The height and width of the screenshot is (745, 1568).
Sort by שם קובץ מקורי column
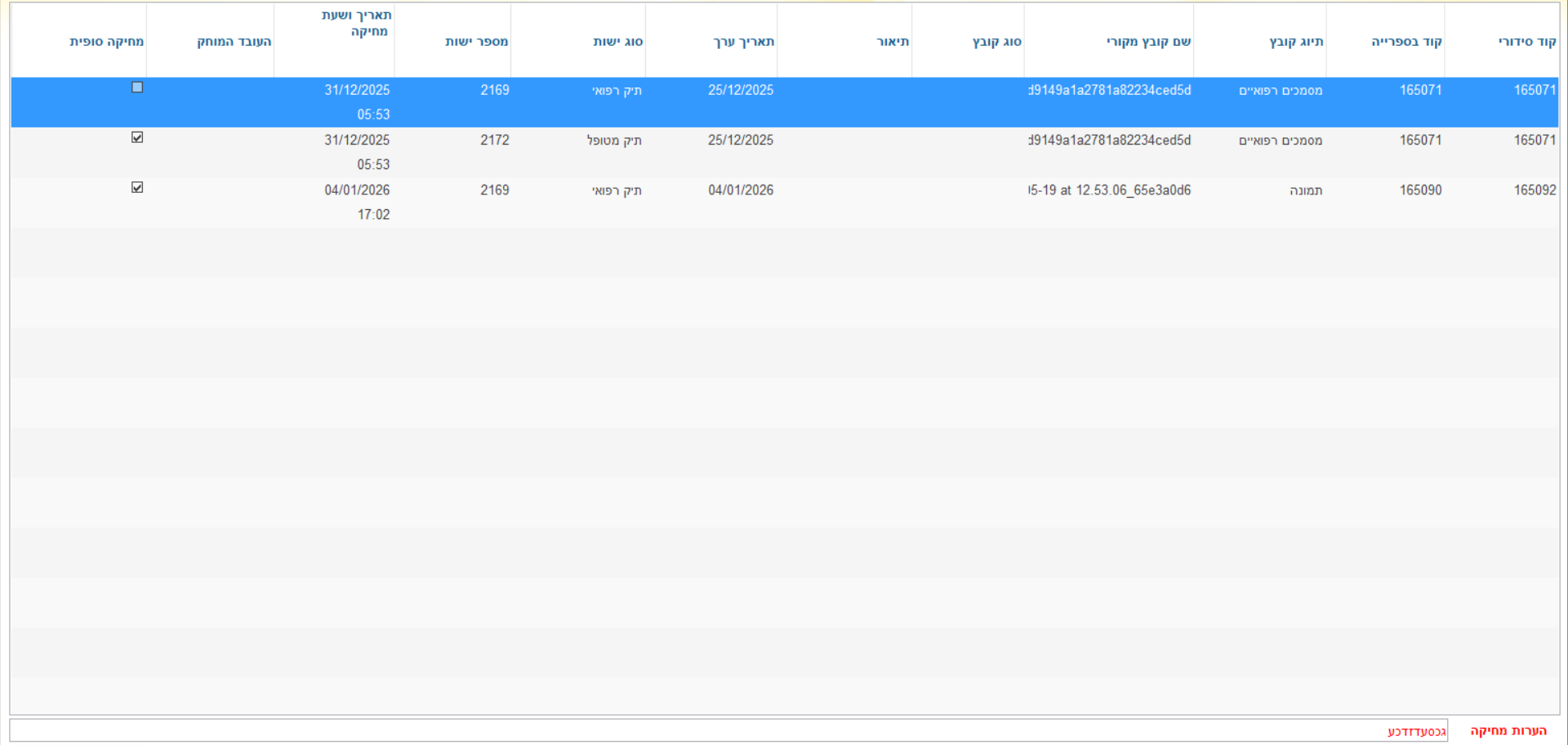point(1148,42)
